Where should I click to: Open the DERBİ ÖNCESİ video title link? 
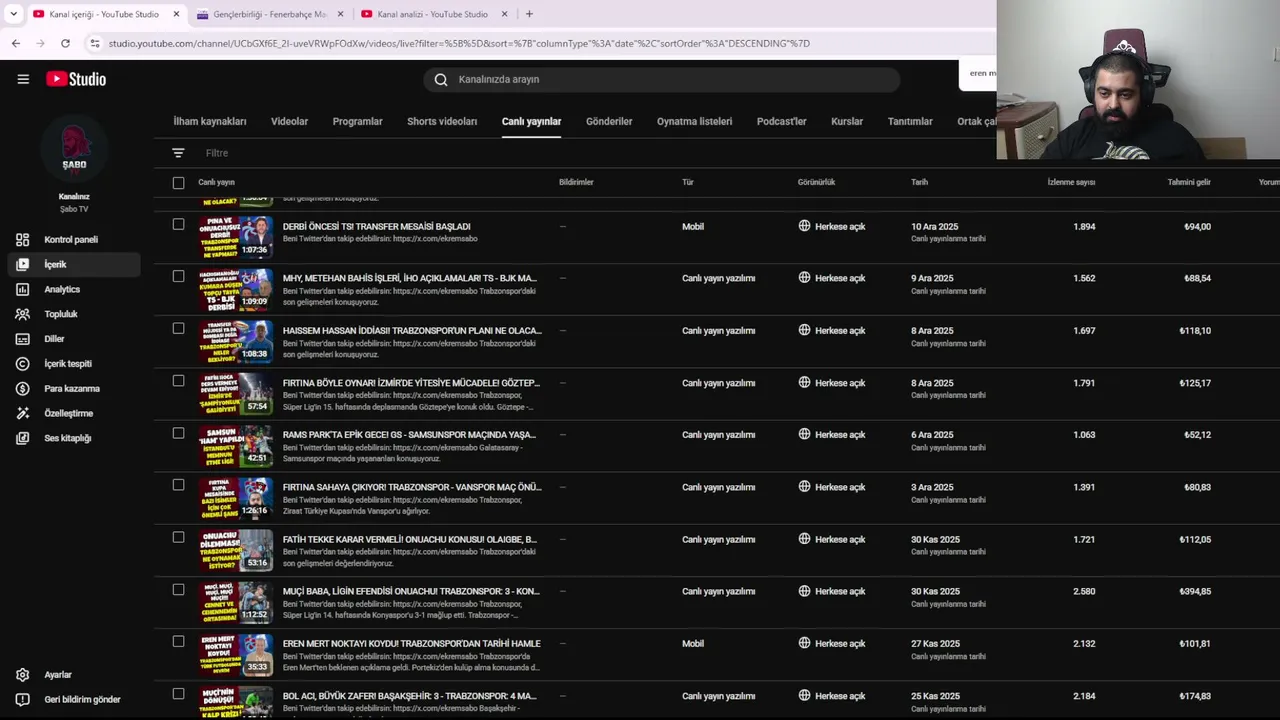pyautogui.click(x=376, y=227)
